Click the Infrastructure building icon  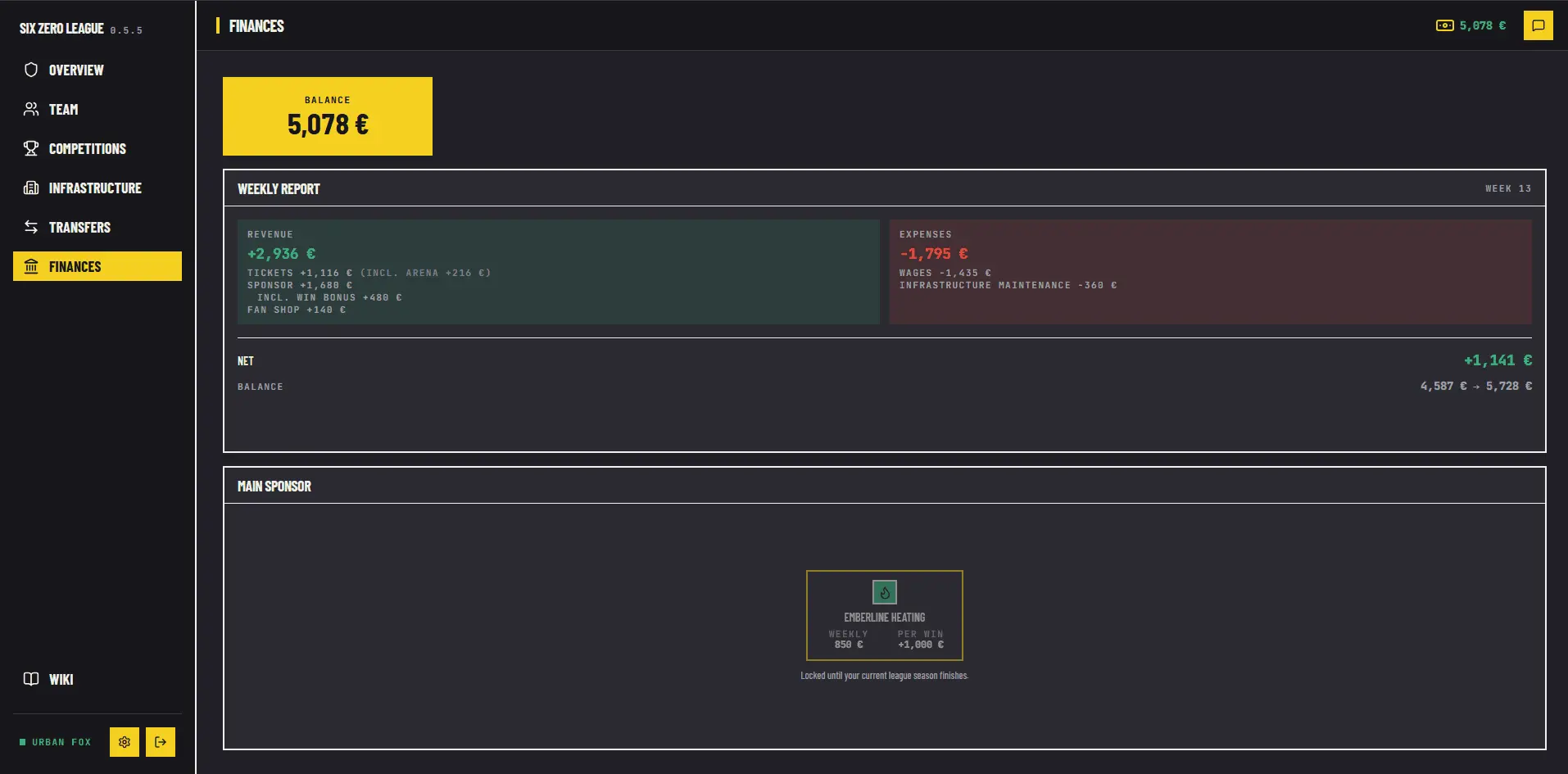31,188
